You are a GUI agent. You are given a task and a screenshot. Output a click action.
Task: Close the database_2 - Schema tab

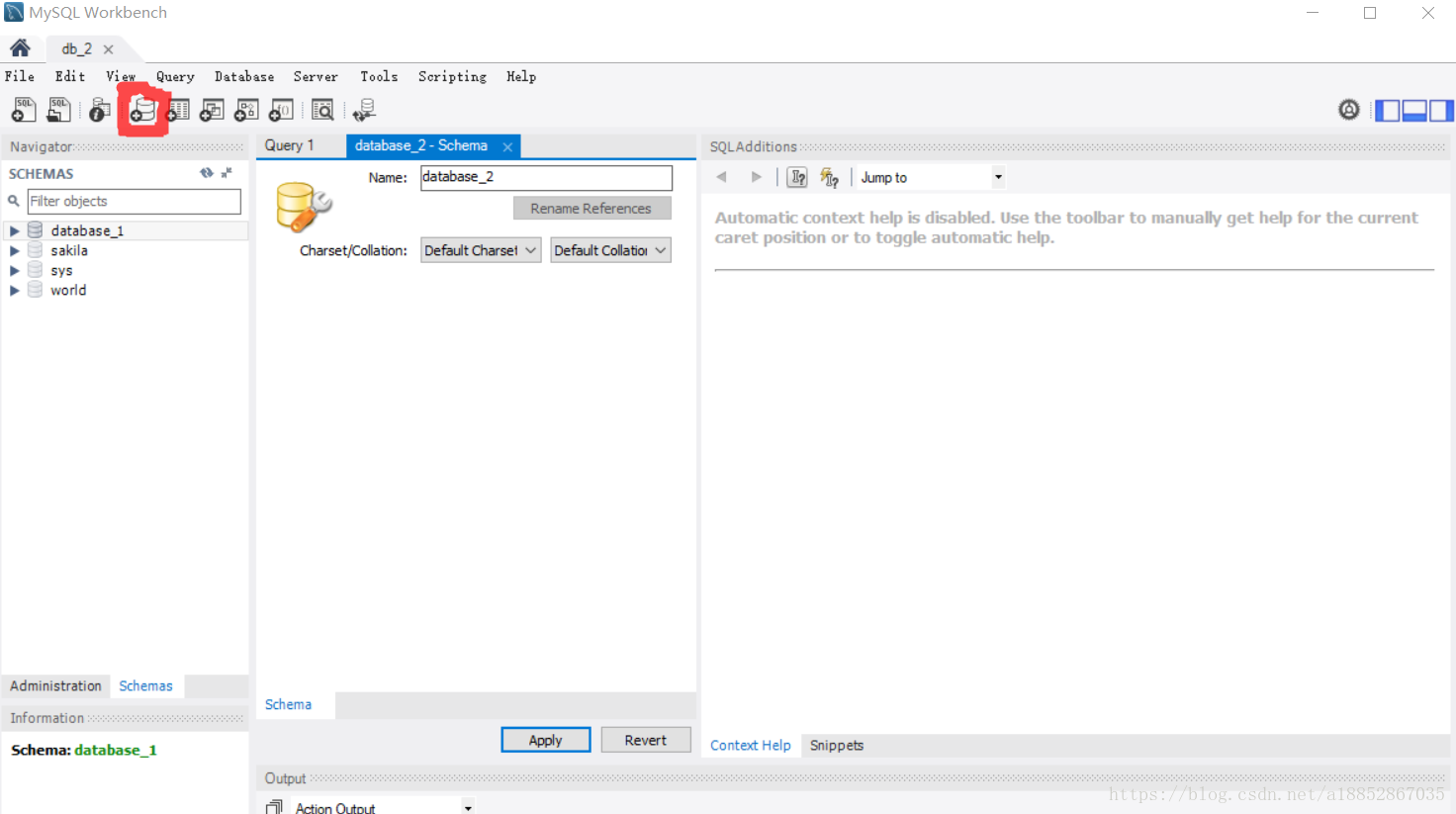click(507, 146)
